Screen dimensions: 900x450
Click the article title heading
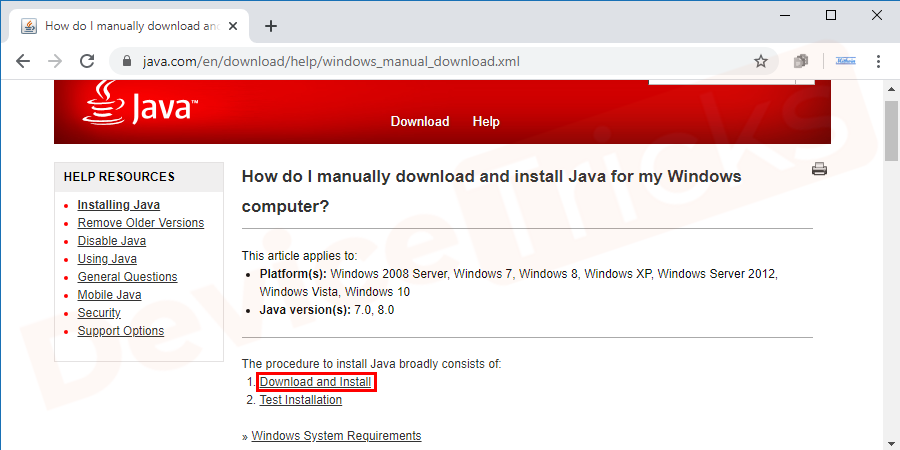pyautogui.click(x=491, y=191)
